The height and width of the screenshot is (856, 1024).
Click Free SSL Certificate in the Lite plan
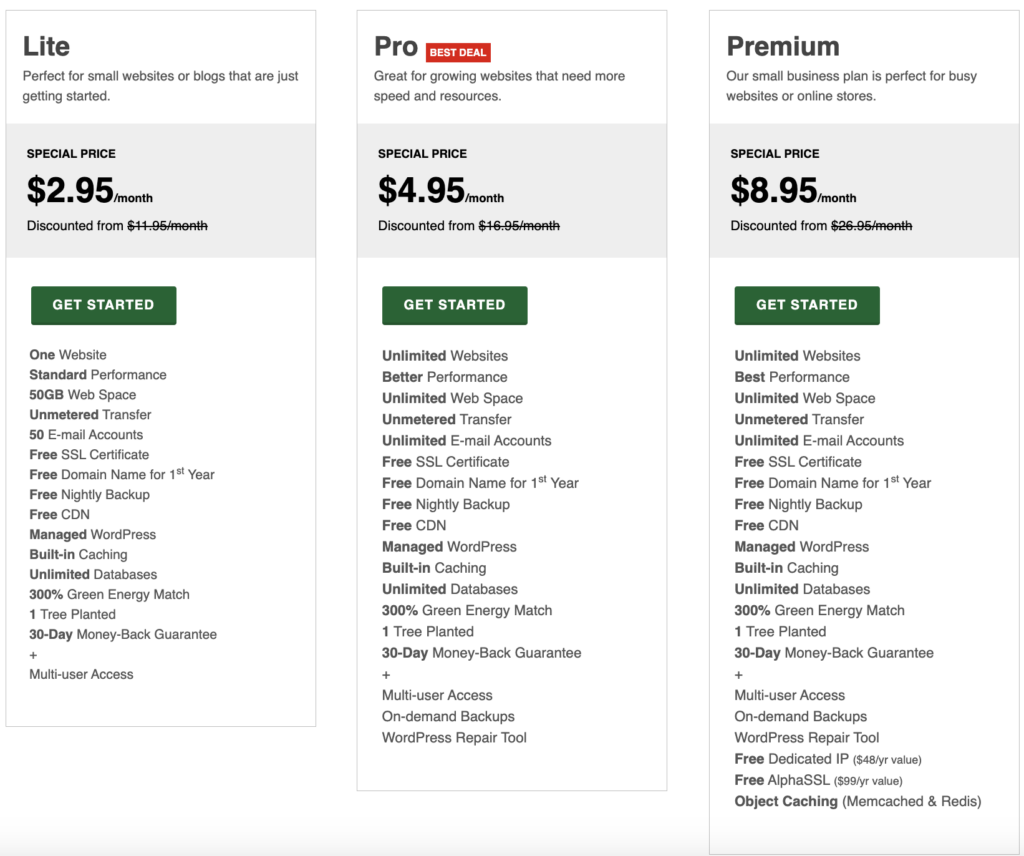click(88, 454)
